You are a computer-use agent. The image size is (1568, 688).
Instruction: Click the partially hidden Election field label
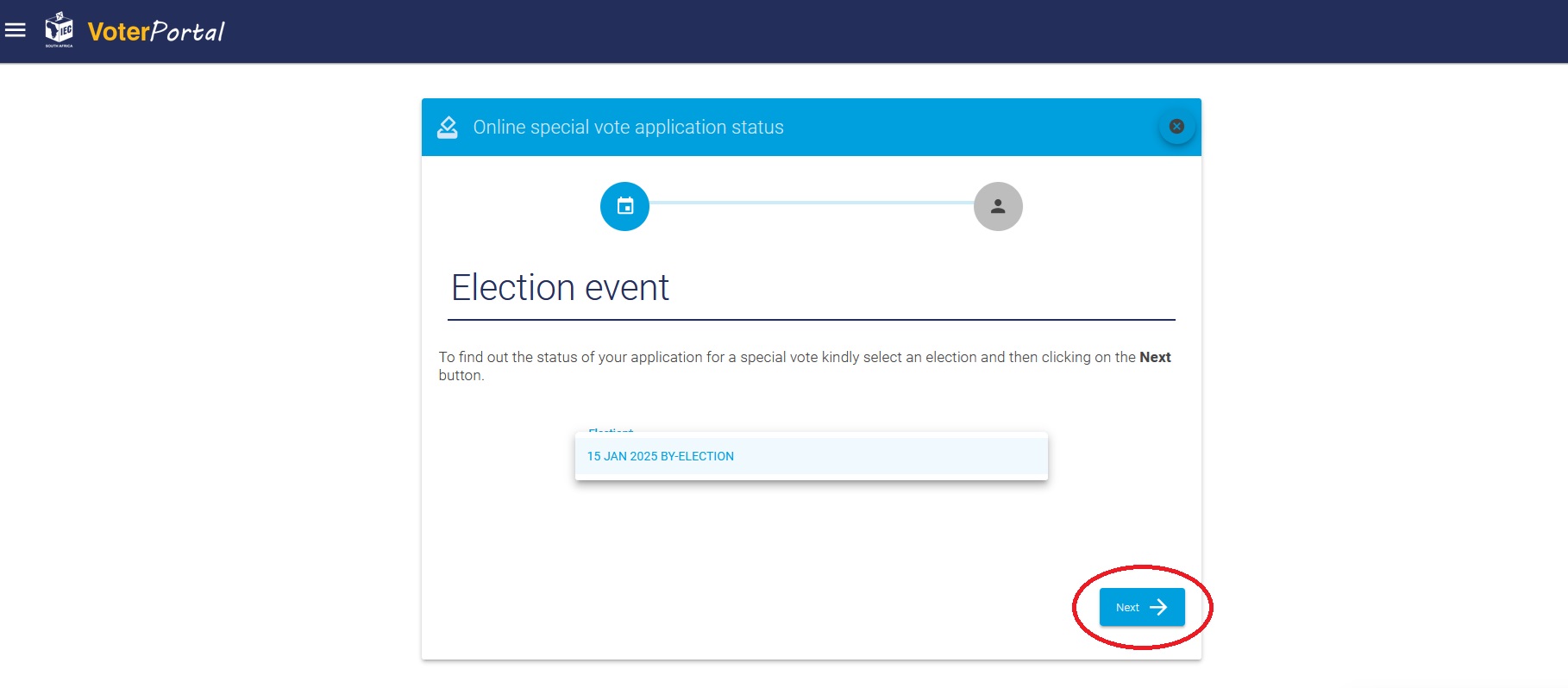pos(611,429)
